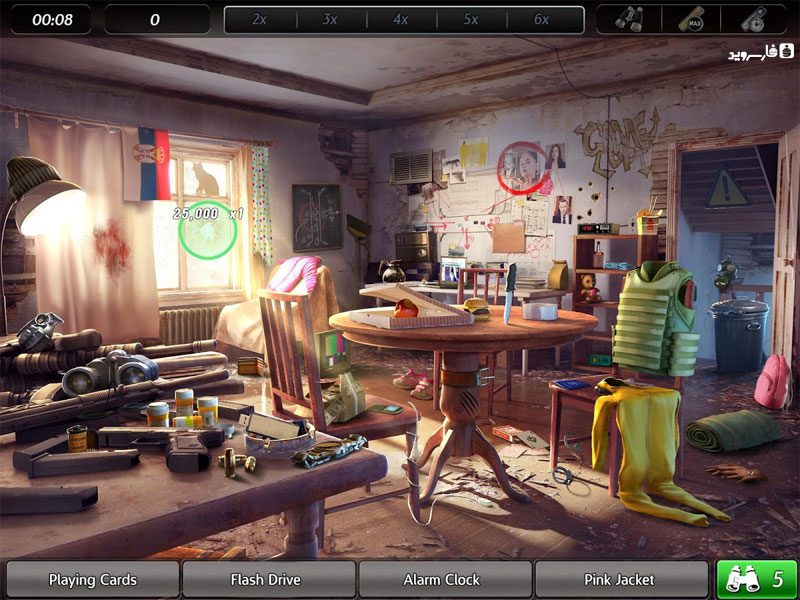Activate the binoculars power-up icon
This screenshot has height=600, width=800.
pyautogui.click(x=629, y=19)
